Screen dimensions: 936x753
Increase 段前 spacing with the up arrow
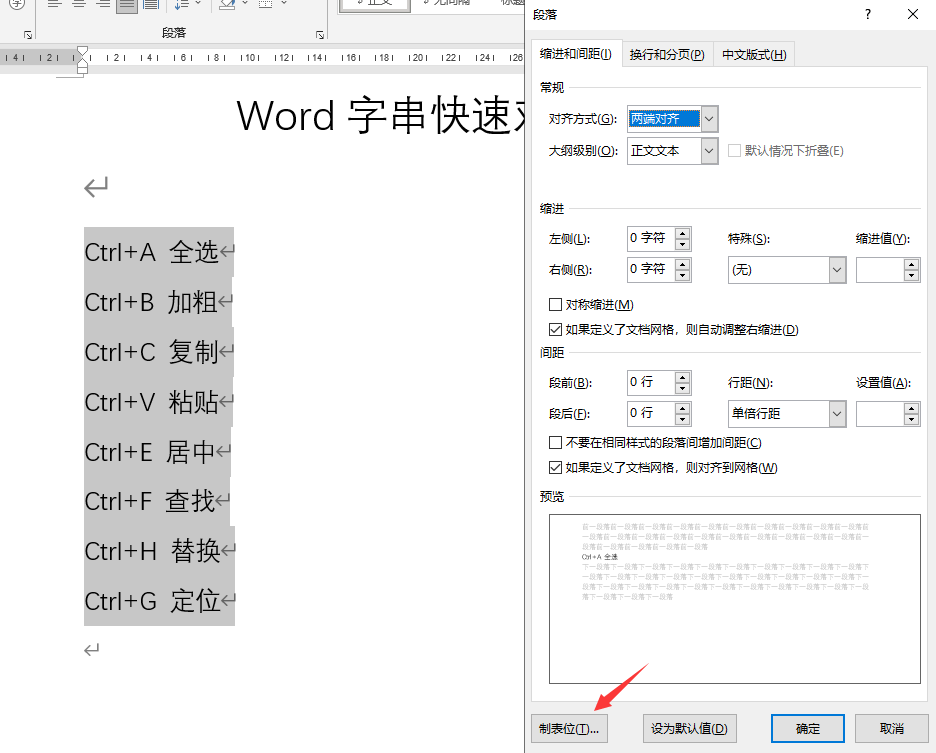[682, 377]
